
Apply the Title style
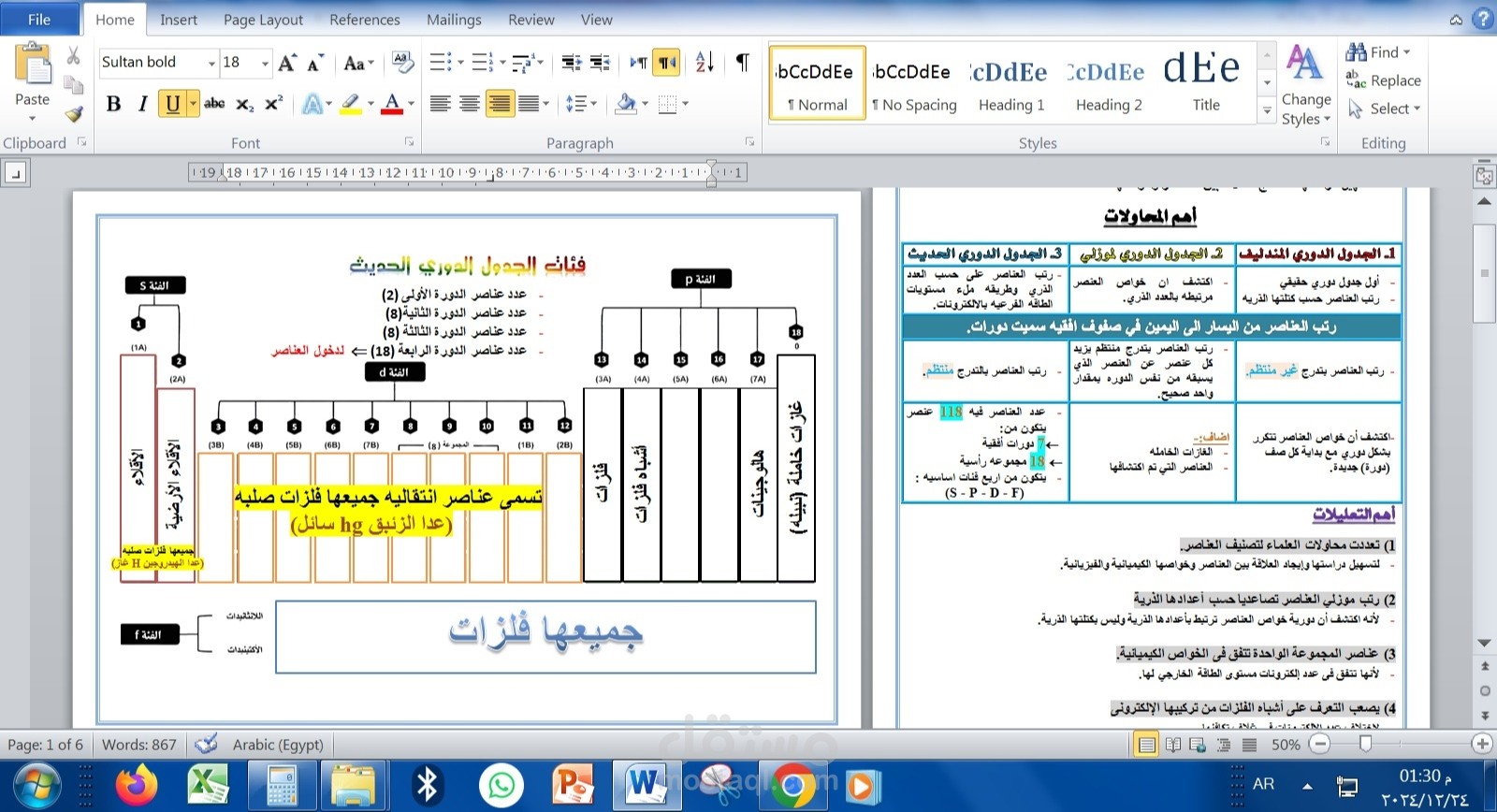pyautogui.click(x=1206, y=83)
